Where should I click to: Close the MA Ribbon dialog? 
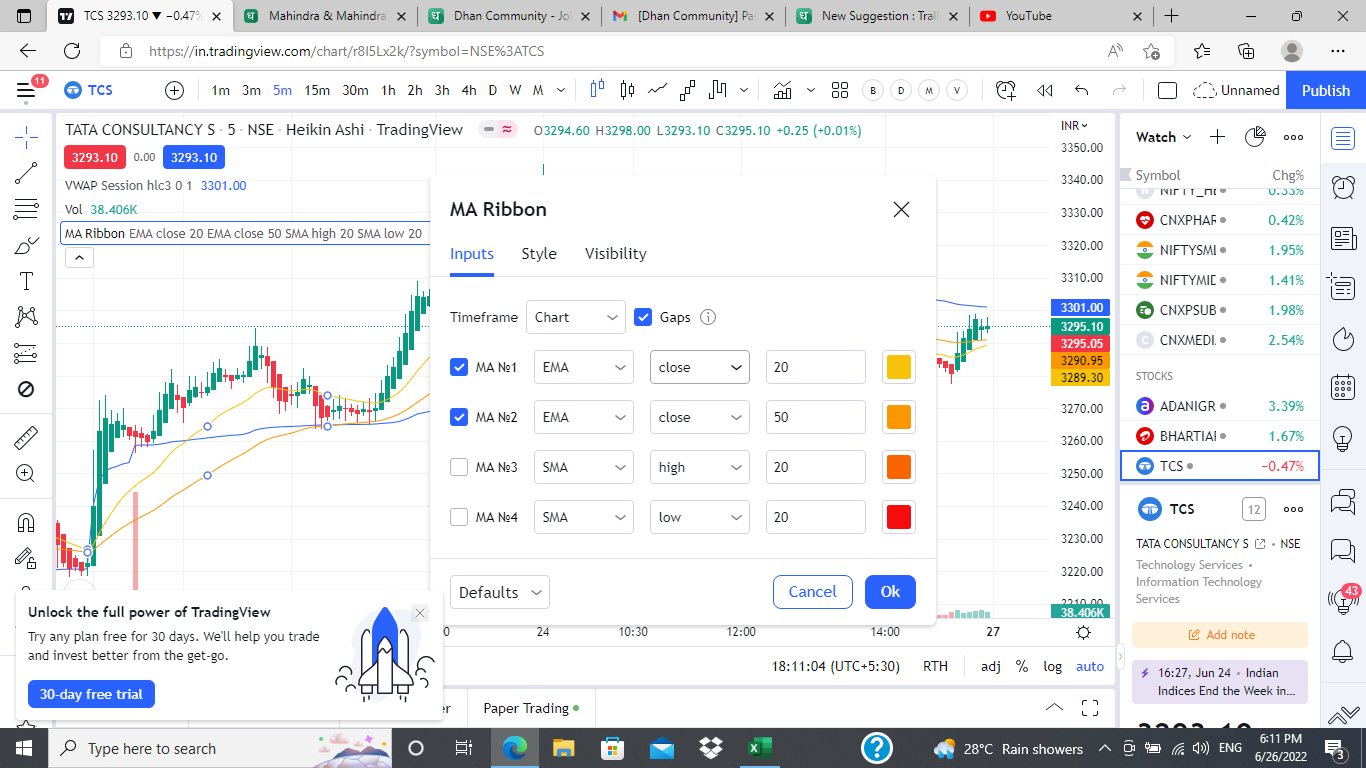pyautogui.click(x=901, y=209)
